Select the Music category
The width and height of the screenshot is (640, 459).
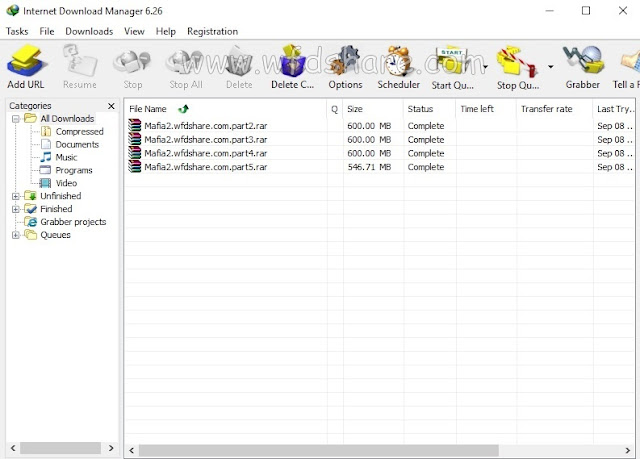(x=66, y=157)
